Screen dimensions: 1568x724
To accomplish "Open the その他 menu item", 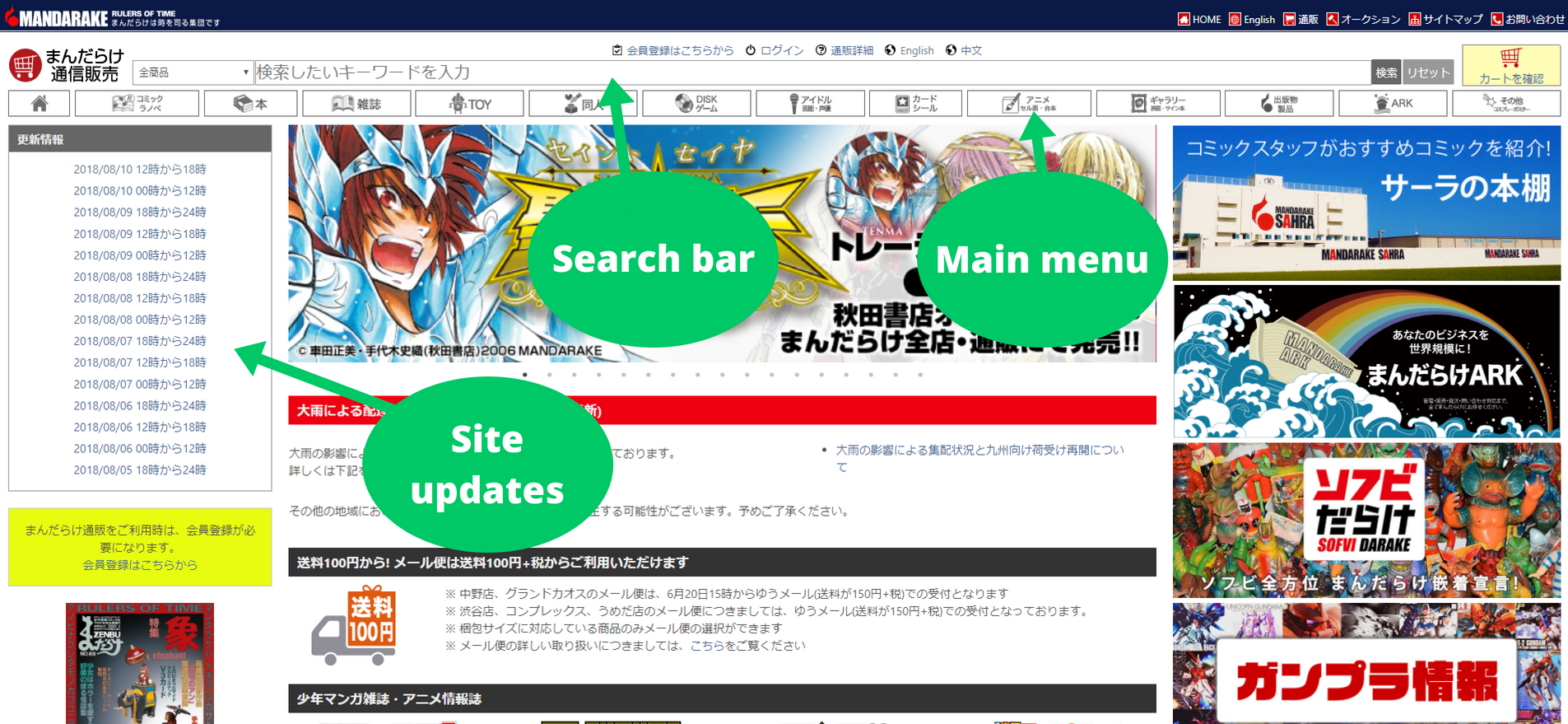I will [1506, 104].
